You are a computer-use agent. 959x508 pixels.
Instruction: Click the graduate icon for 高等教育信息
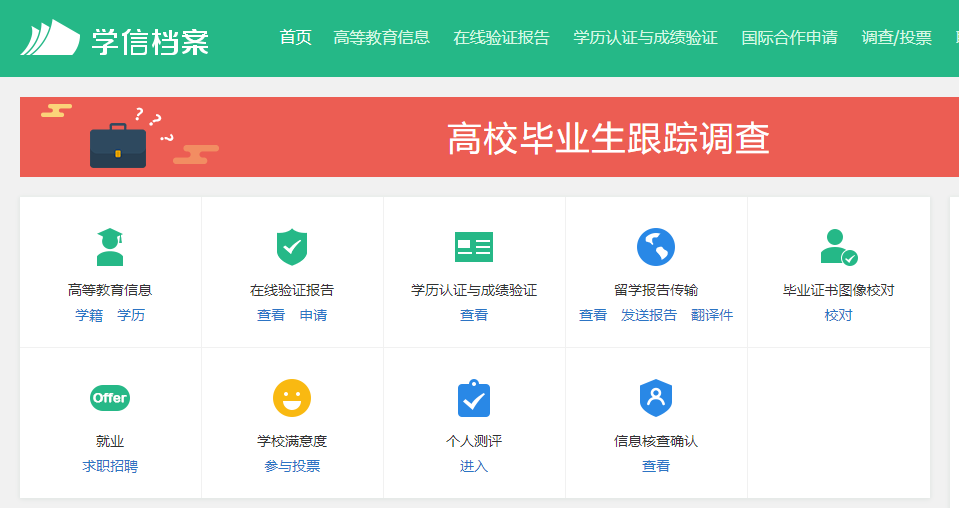tap(110, 247)
